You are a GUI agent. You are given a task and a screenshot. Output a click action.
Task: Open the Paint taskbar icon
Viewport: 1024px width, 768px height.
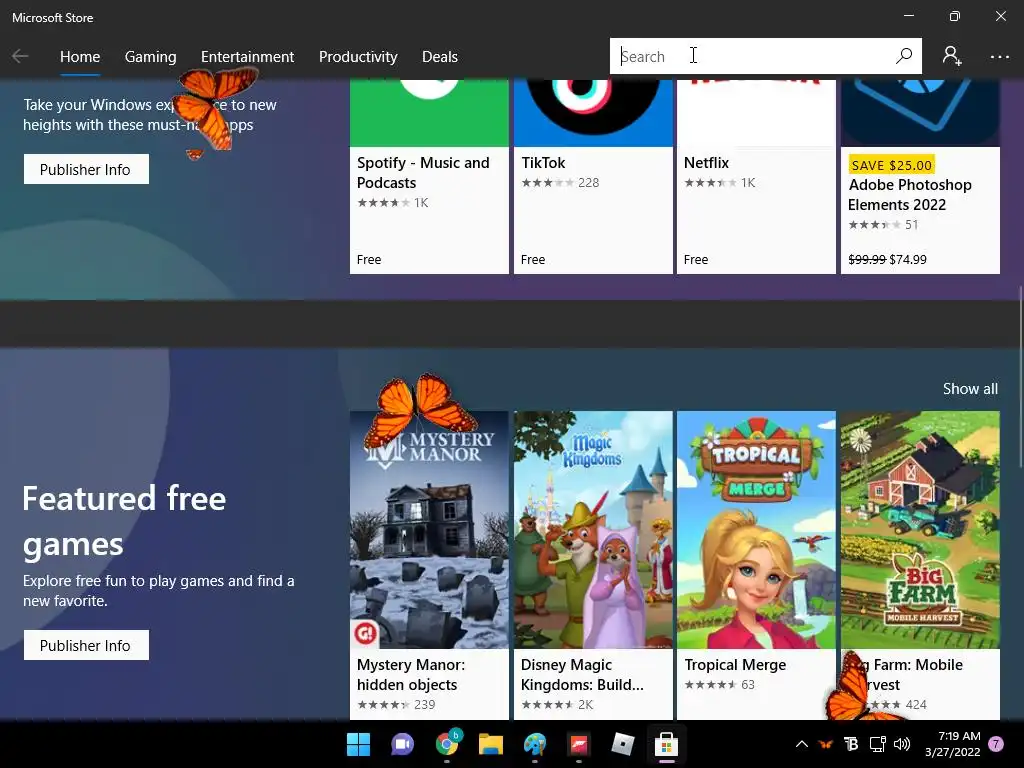[x=535, y=744]
